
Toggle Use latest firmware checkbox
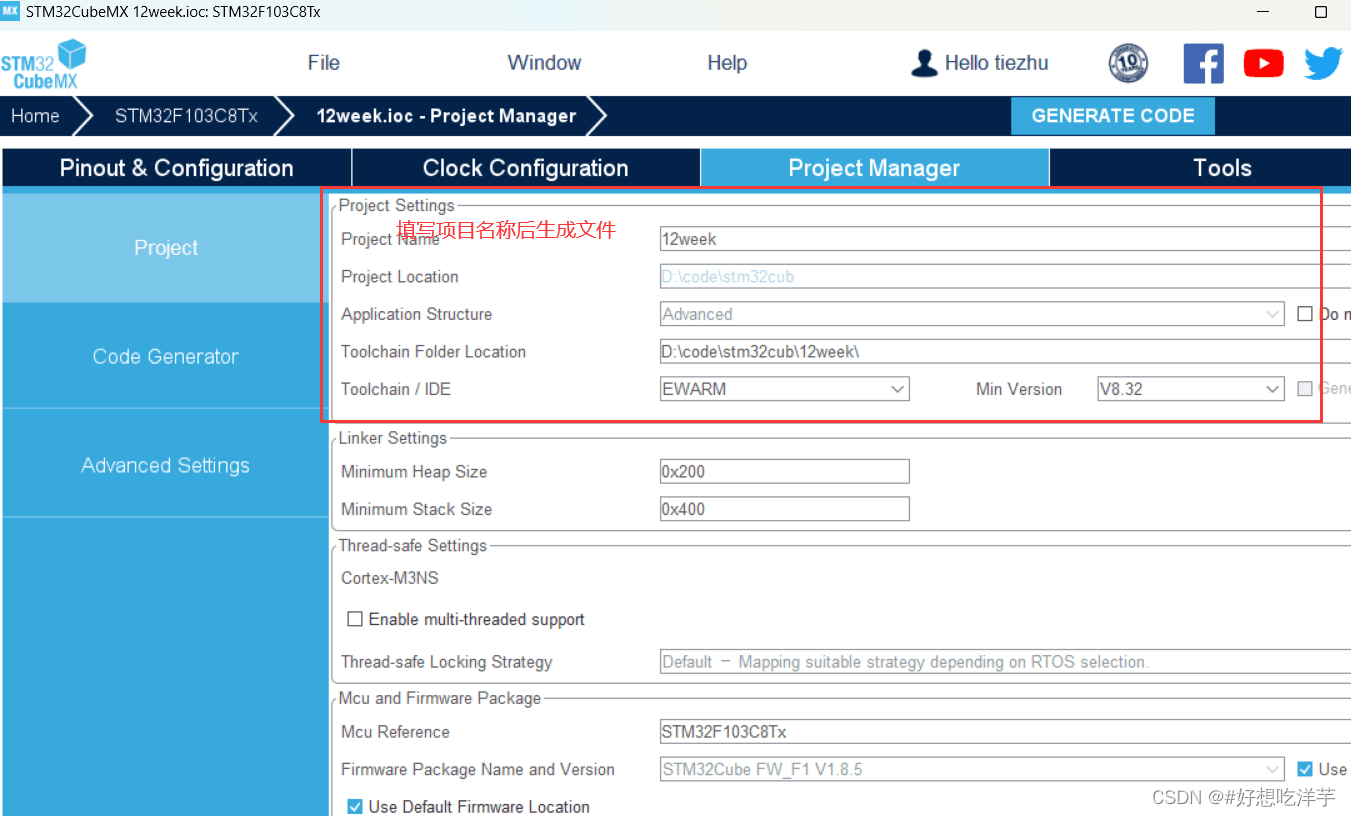click(x=1304, y=769)
